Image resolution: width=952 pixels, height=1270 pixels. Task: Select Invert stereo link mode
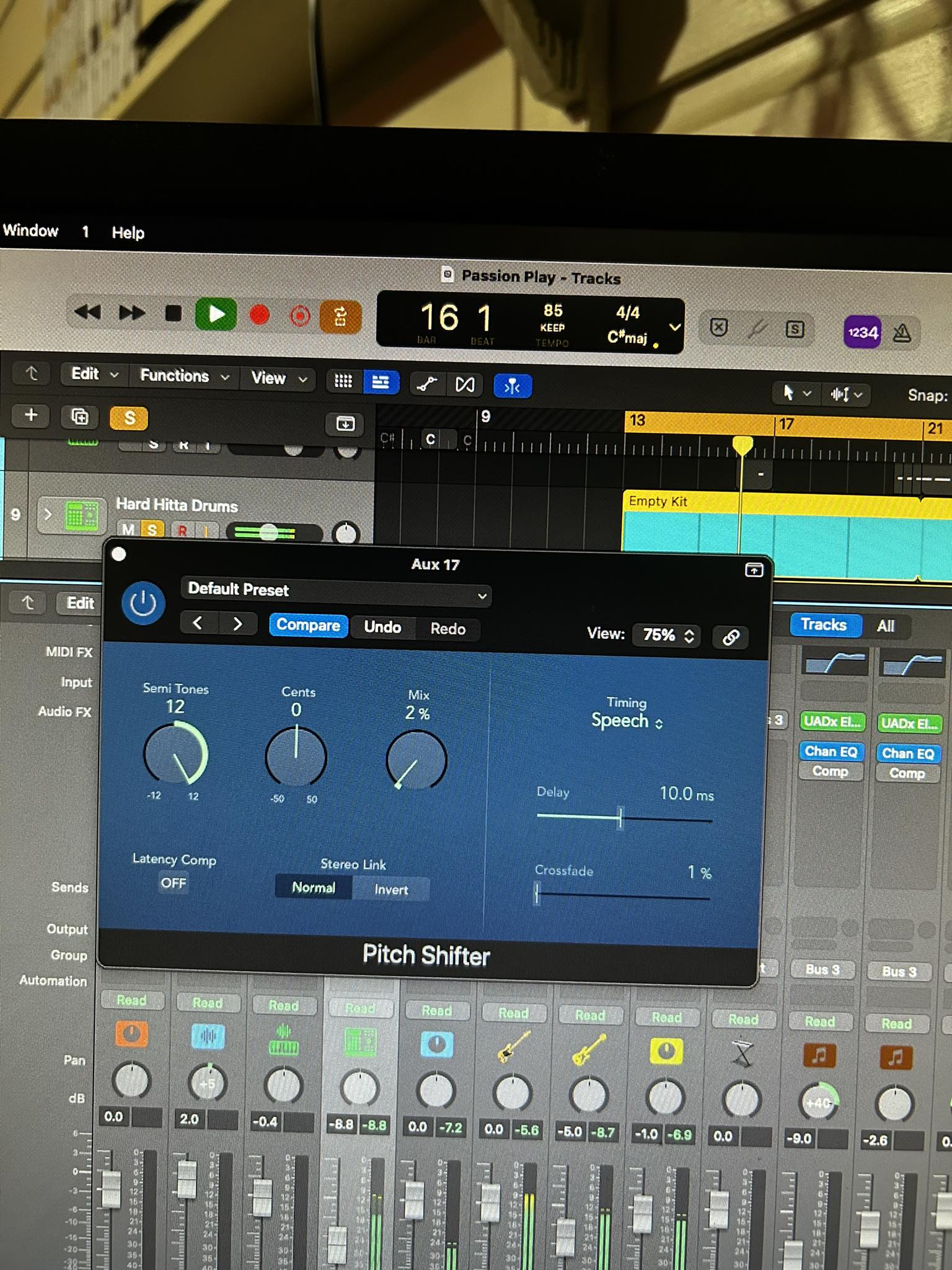(391, 889)
